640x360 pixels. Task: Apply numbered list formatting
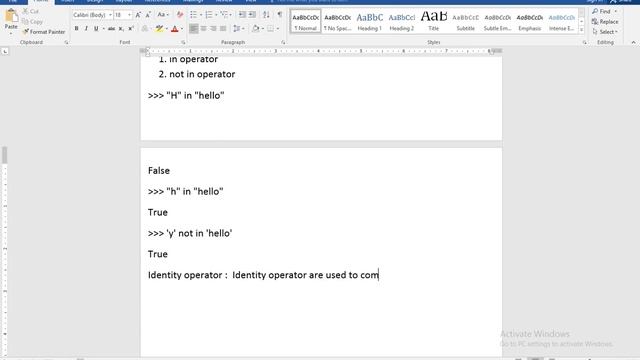pyautogui.click(x=209, y=15)
